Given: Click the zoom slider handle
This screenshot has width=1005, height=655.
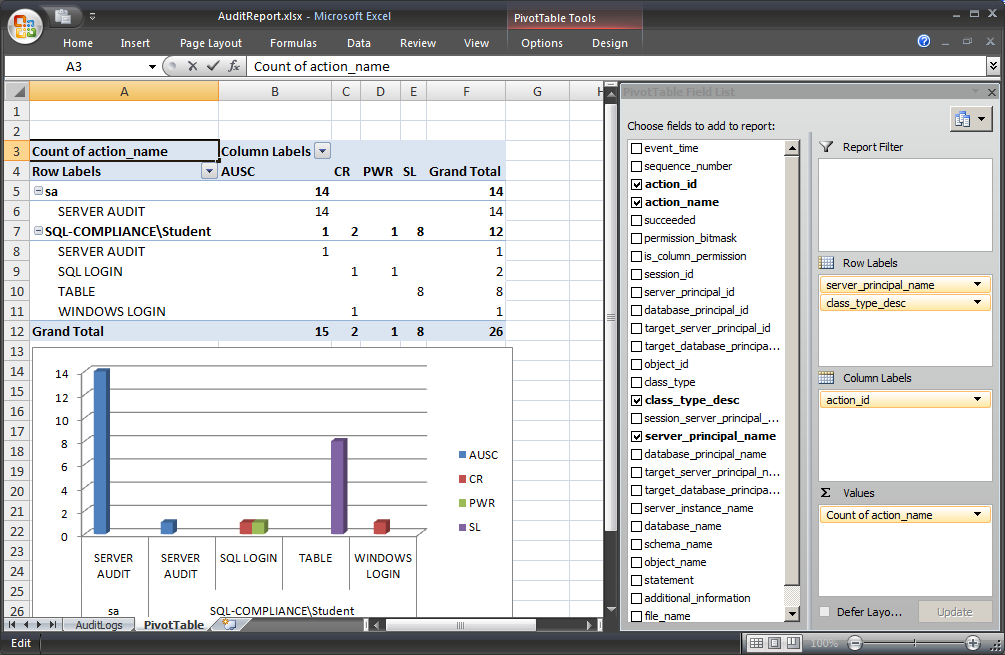Looking at the screenshot, I should (914, 643).
